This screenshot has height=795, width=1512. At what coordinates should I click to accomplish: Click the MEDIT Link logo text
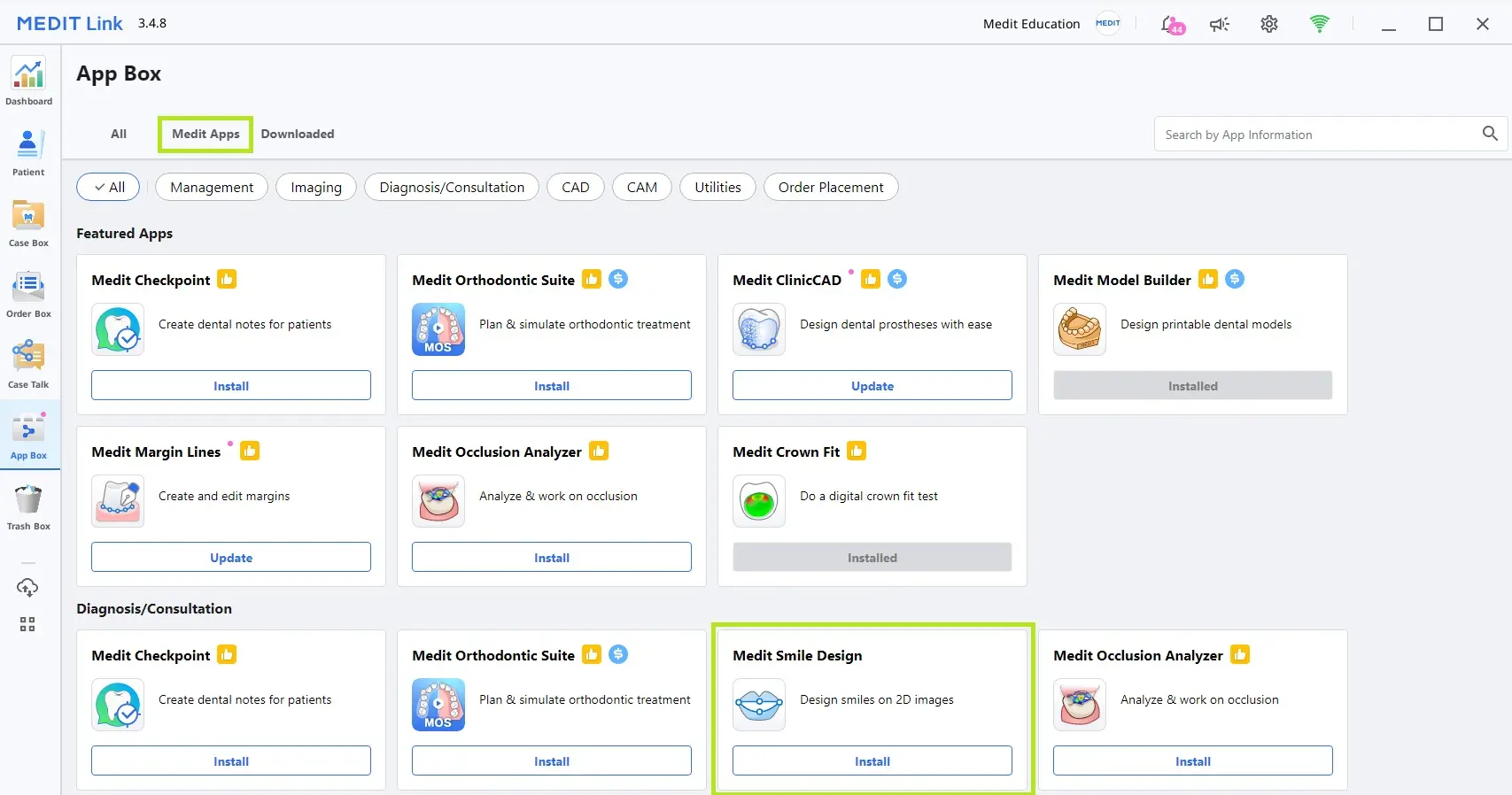[70, 24]
